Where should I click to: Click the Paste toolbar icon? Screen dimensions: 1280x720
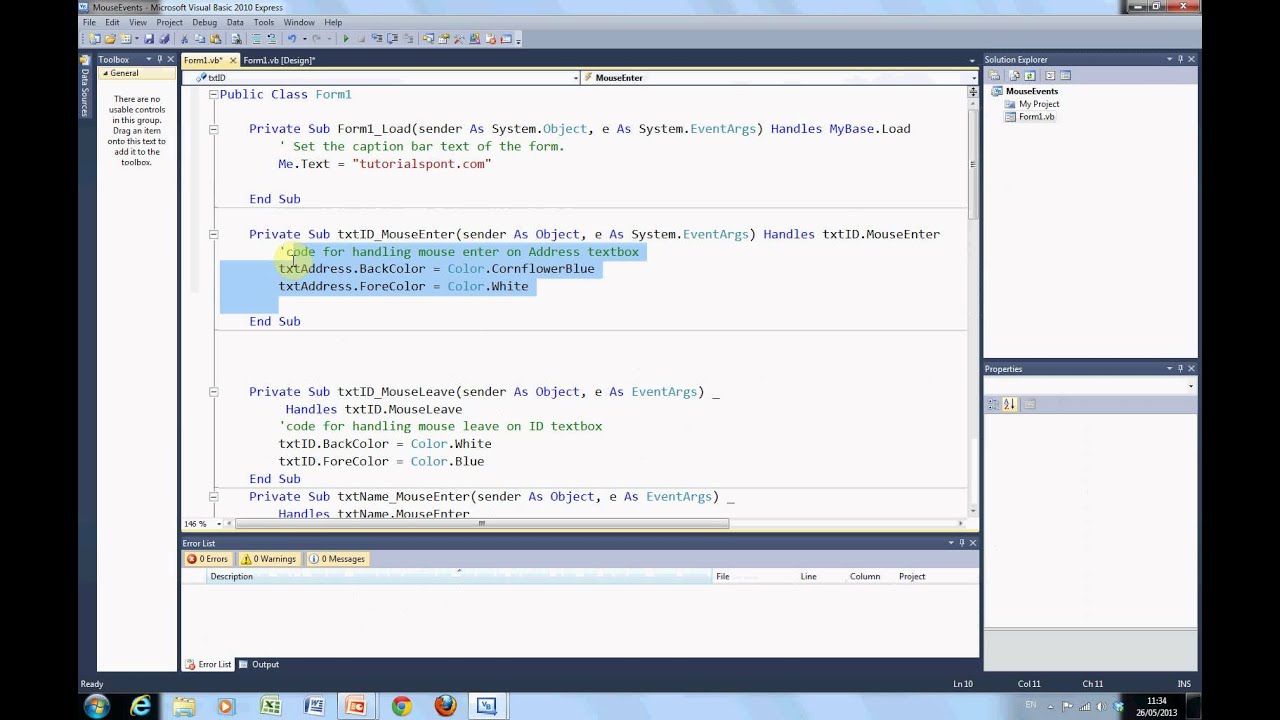pyautogui.click(x=216, y=39)
